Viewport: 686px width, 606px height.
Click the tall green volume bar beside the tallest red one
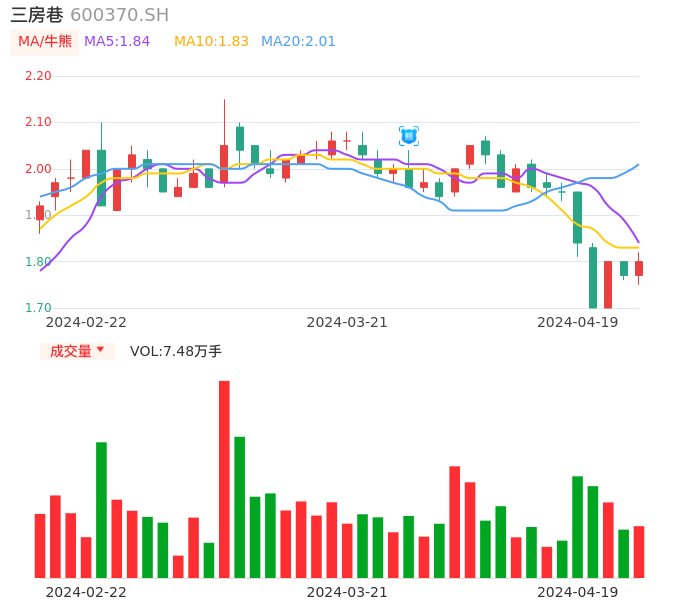[240, 507]
